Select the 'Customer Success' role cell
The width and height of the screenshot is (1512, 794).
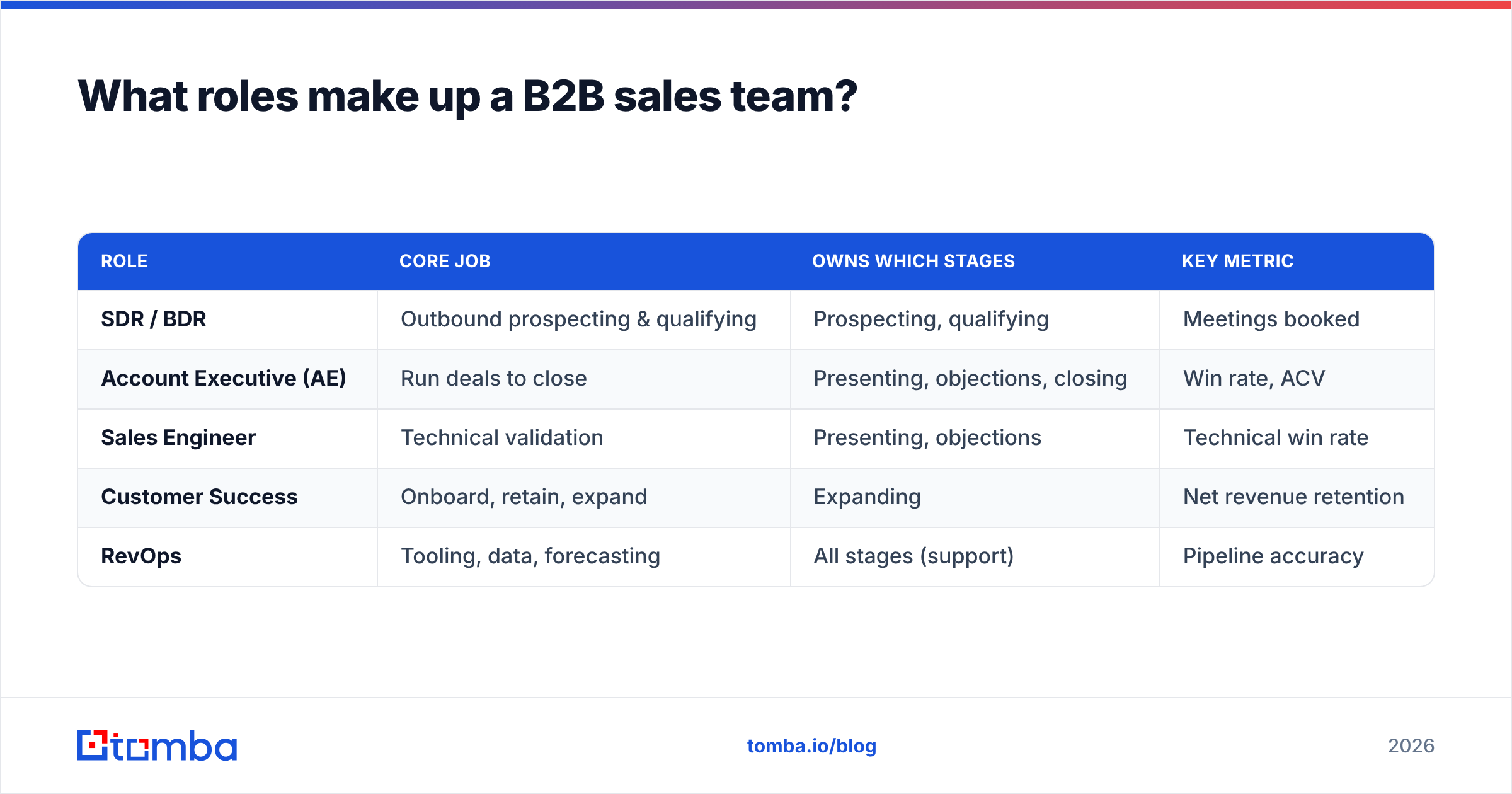coord(227,497)
